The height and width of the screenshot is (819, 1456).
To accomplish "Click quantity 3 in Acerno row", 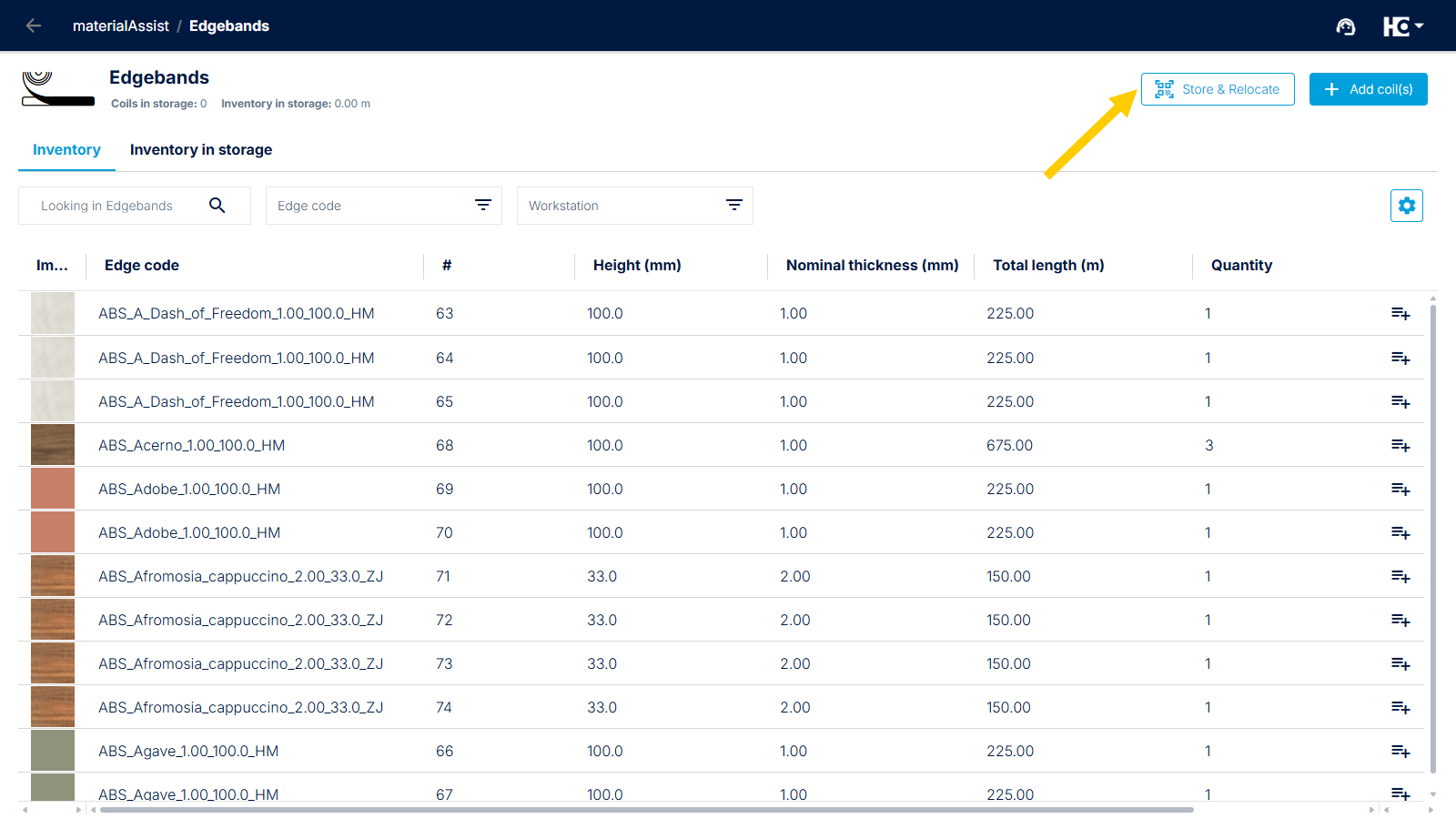I will point(1209,445).
